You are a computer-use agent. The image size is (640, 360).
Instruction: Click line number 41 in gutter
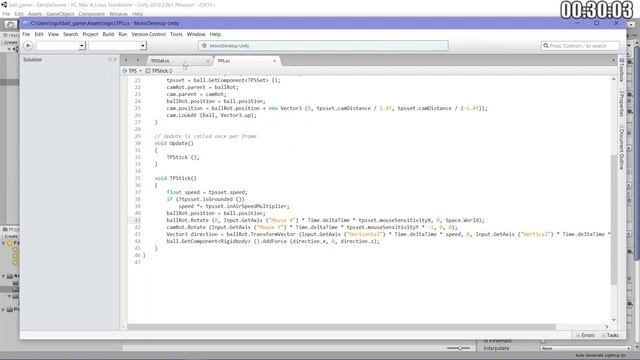tap(137, 220)
